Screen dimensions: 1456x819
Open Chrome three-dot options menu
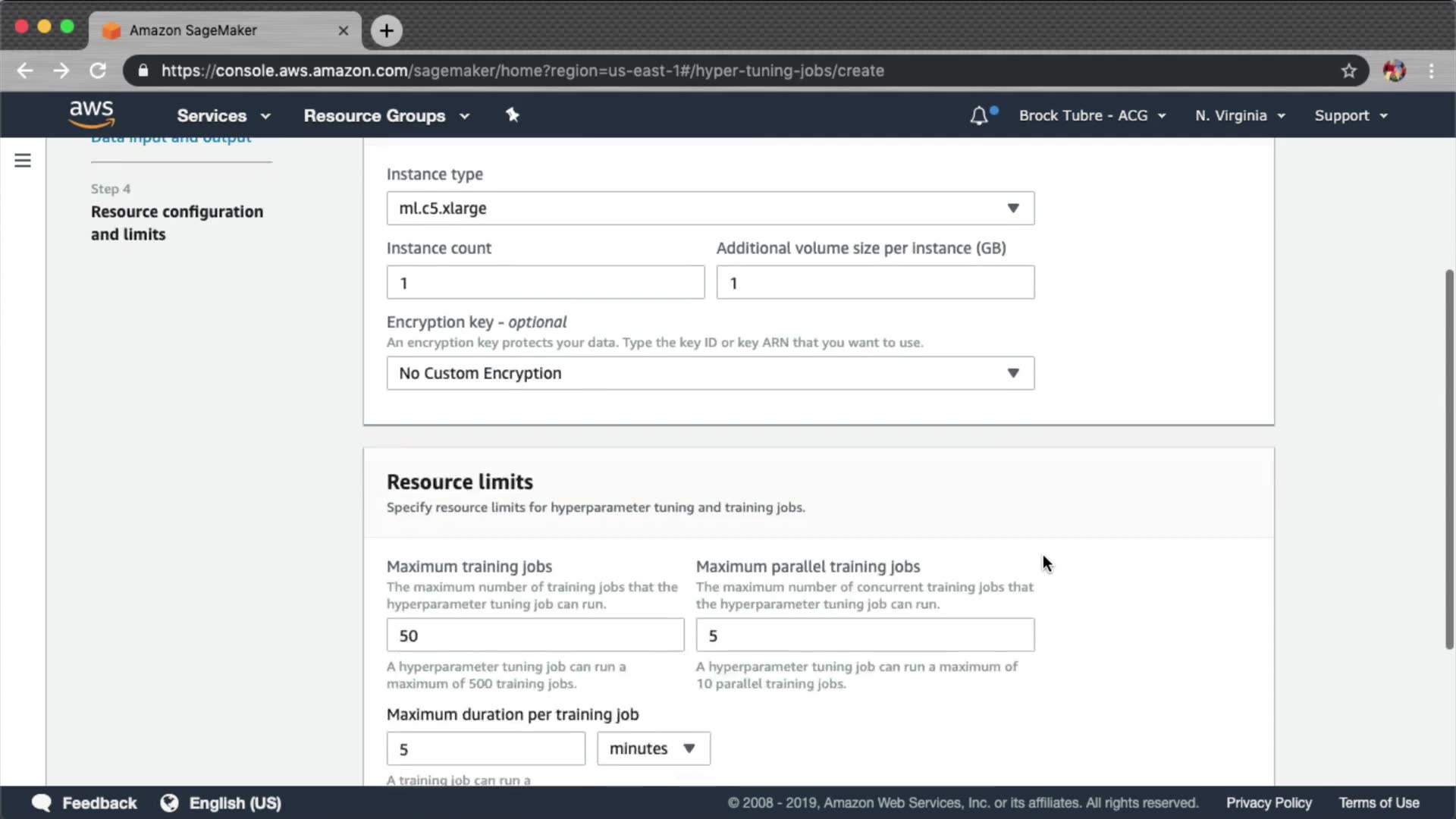pos(1431,71)
